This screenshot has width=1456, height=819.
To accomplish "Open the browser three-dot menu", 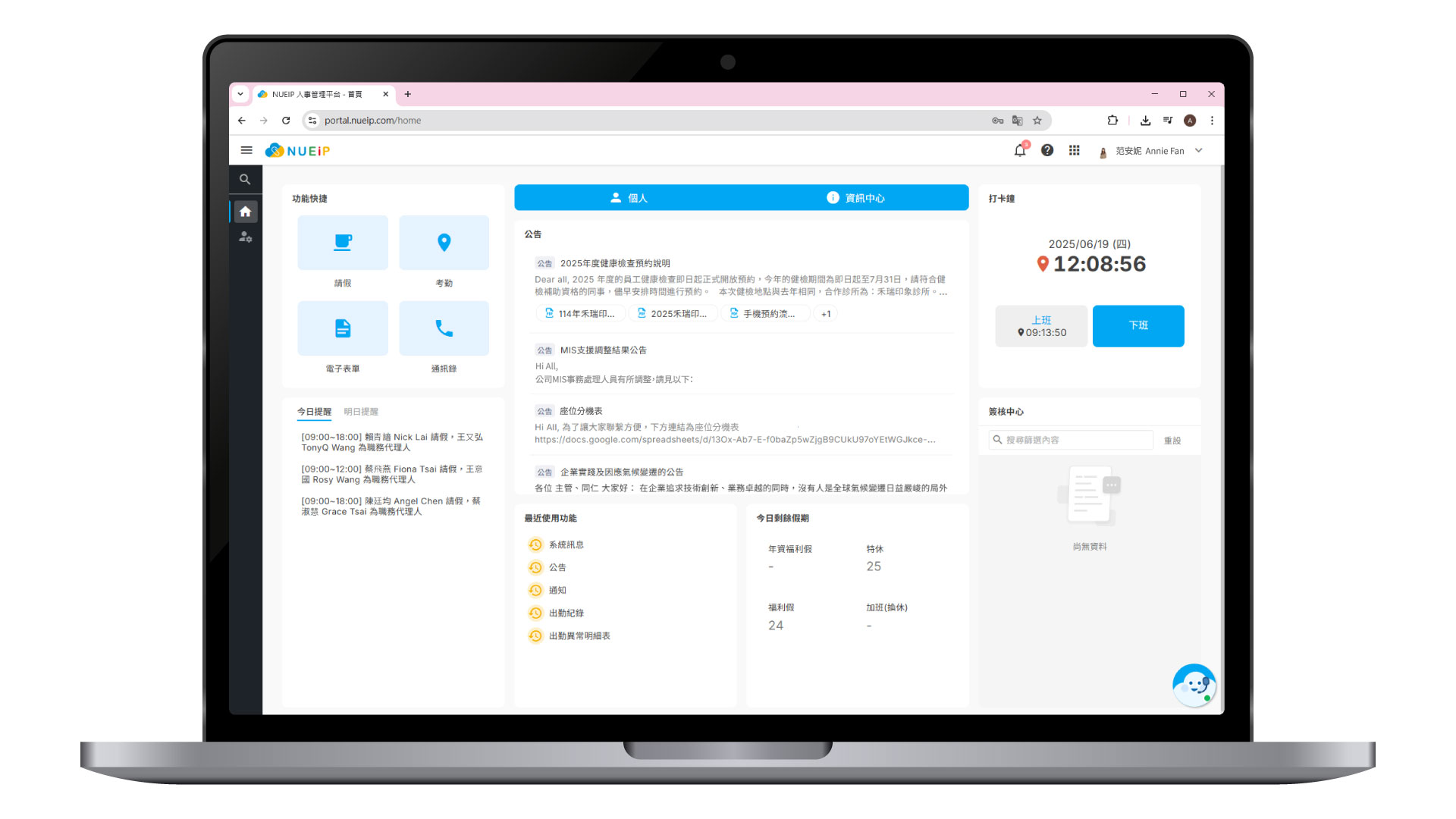I will point(1212,121).
